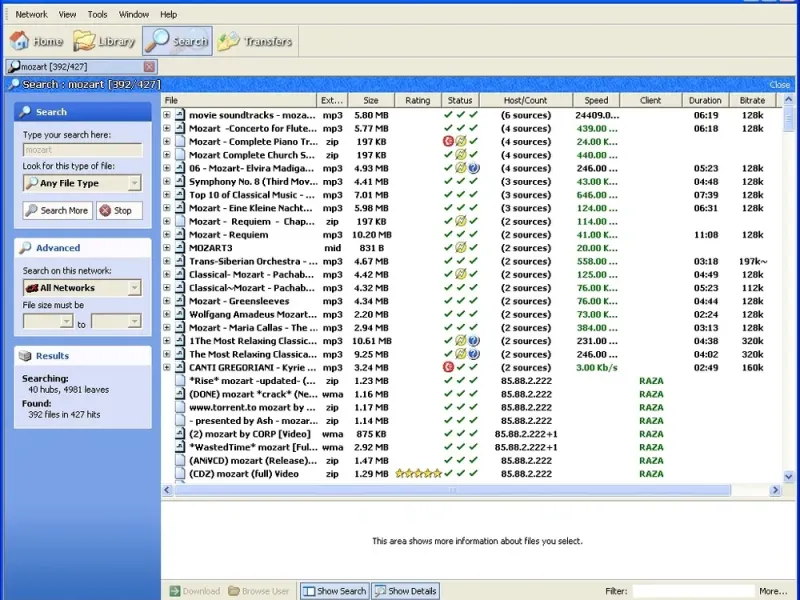Expand the Mozart - Requiem result sources
Viewport: 800px width, 600px height.
(x=167, y=235)
